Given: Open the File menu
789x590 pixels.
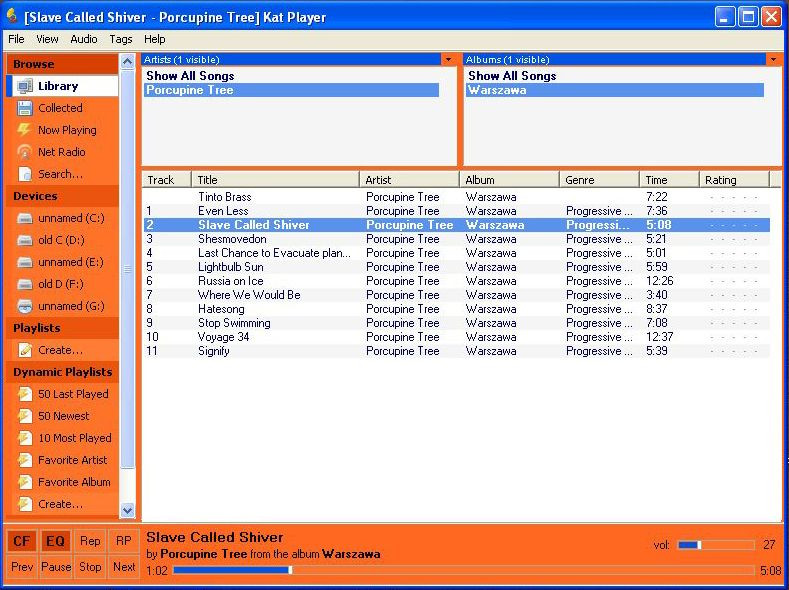Looking at the screenshot, I should point(16,39).
